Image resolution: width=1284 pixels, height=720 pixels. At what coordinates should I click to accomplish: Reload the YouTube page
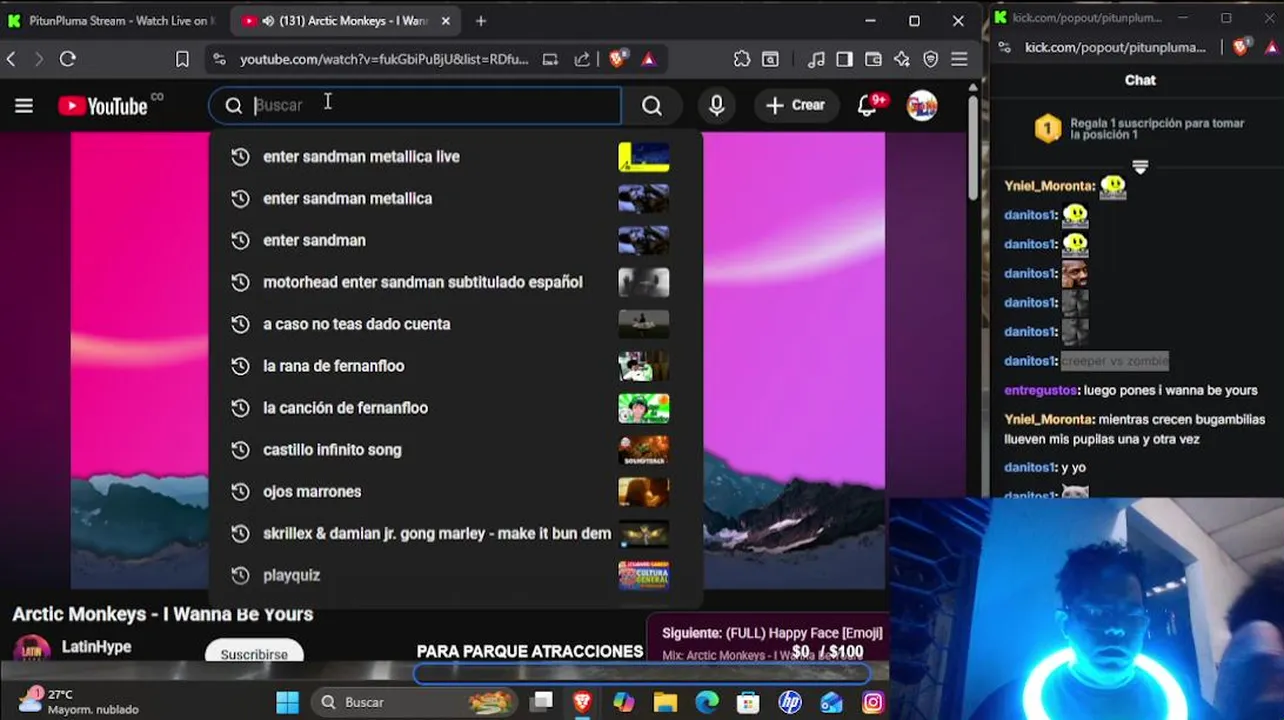click(68, 60)
